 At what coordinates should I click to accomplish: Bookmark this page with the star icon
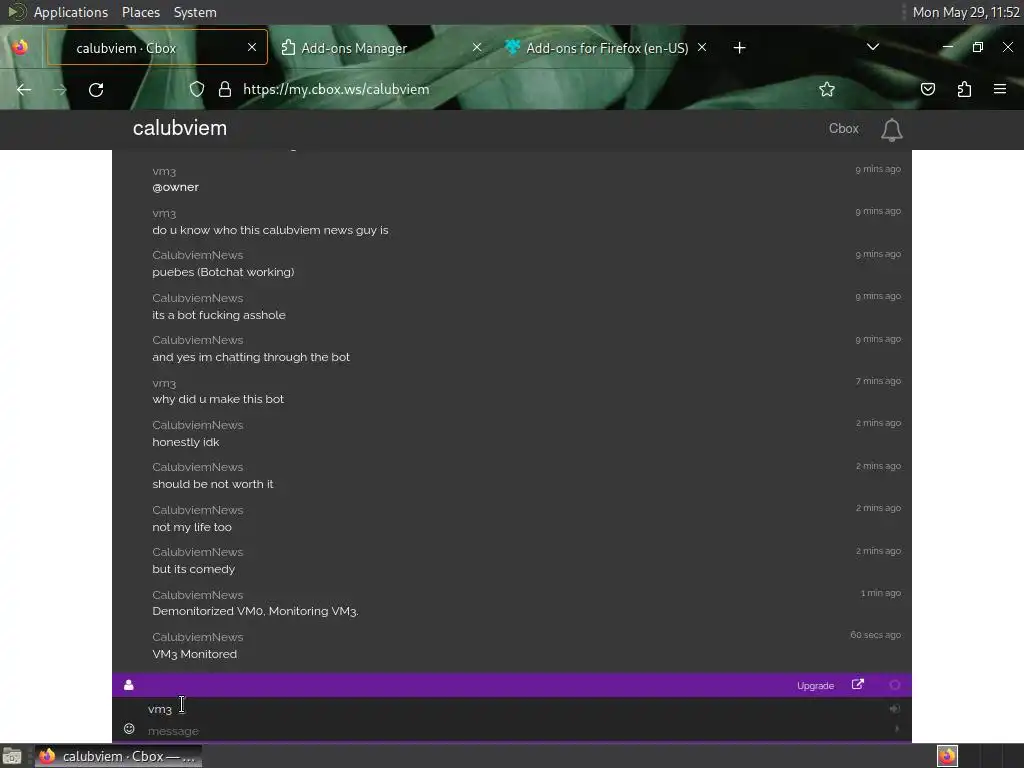[x=827, y=89]
